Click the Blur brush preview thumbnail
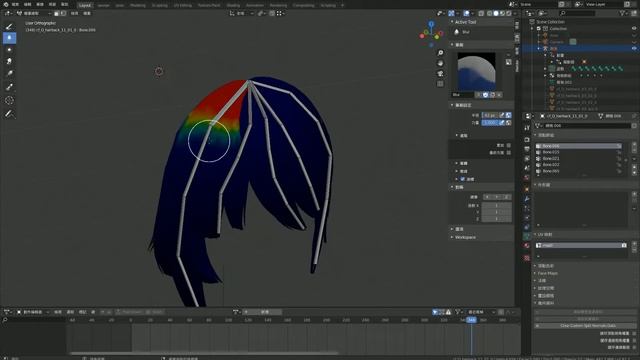 click(x=476, y=71)
